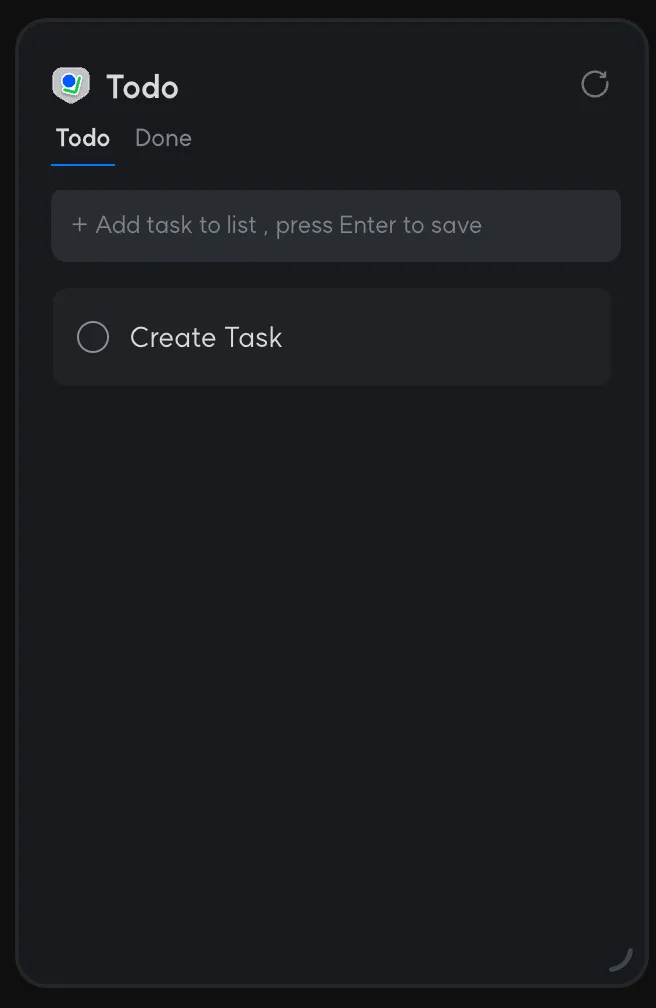Click the word 'Task' in the task row
656x1008 pixels.
pos(254,337)
